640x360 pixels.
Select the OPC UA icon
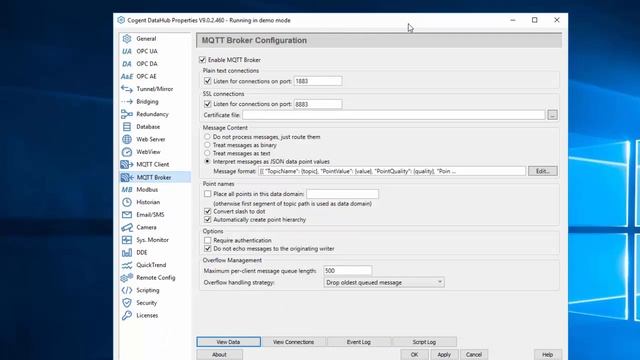[x=127, y=51]
